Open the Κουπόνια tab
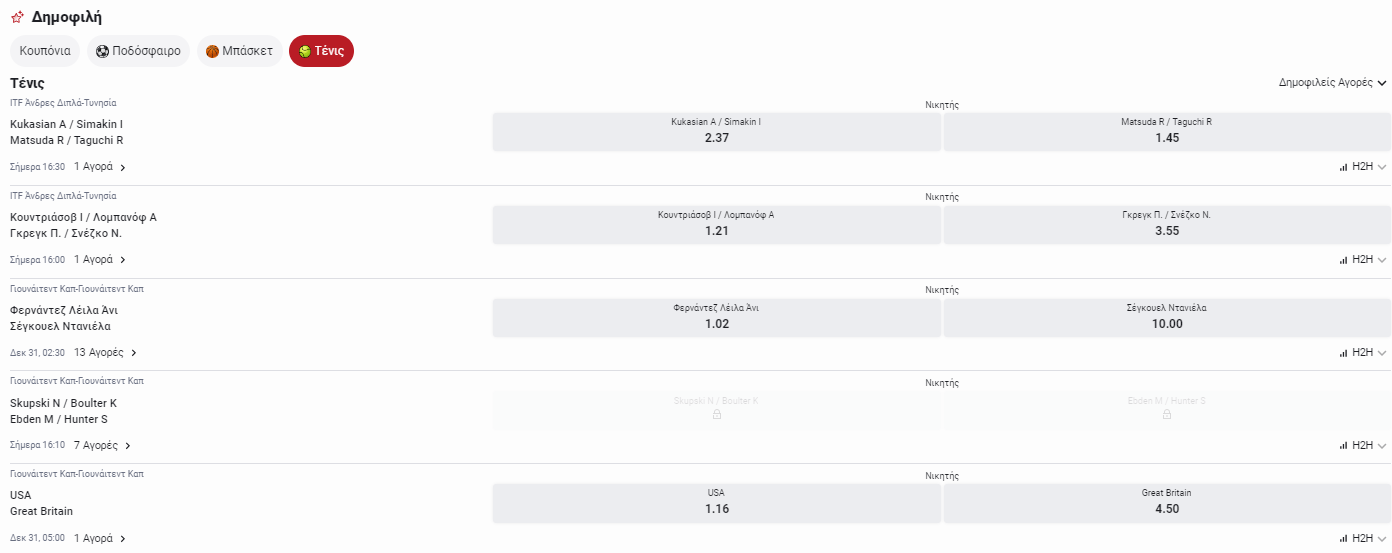1392x553 pixels. pyautogui.click(x=45, y=51)
